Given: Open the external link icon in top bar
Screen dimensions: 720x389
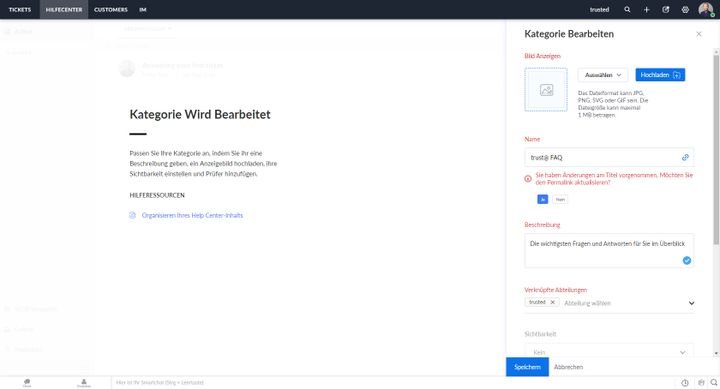Looking at the screenshot, I should pos(665,10).
